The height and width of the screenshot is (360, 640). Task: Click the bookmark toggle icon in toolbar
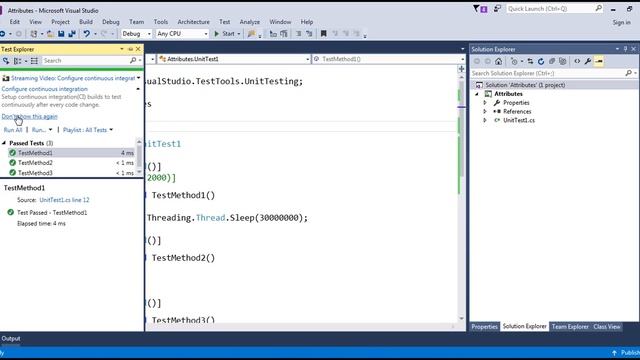coord(323,34)
